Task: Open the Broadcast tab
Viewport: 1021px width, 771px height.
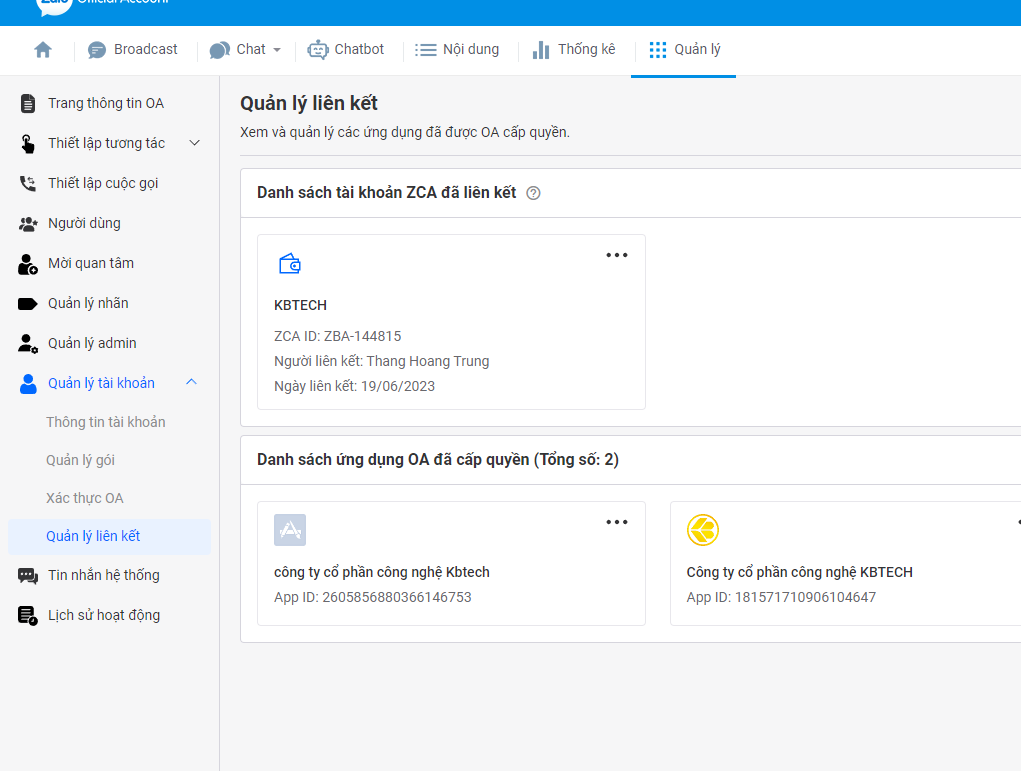Action: tap(133, 50)
